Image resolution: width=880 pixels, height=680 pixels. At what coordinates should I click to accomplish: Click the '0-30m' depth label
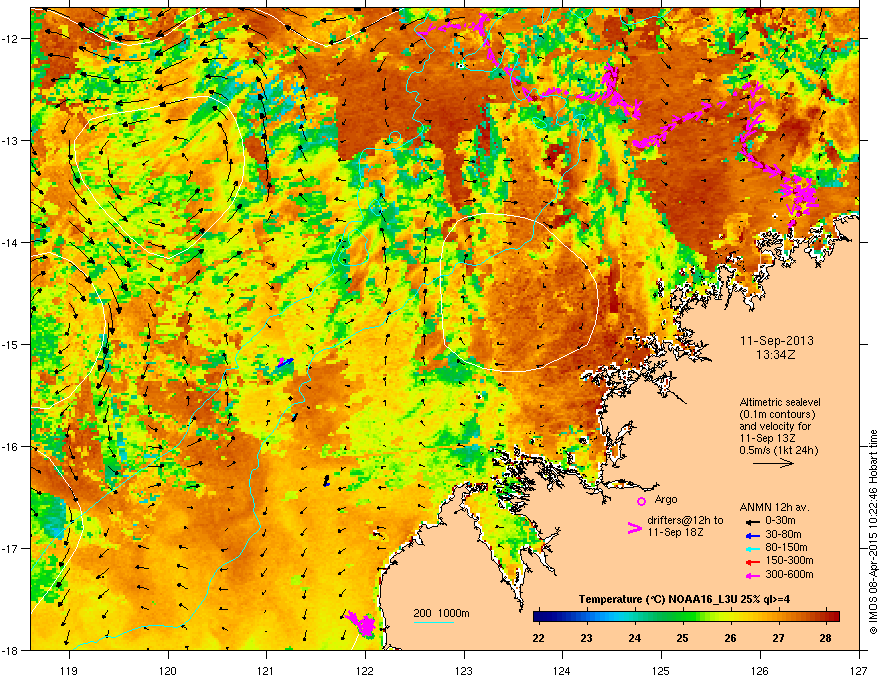coord(780,521)
